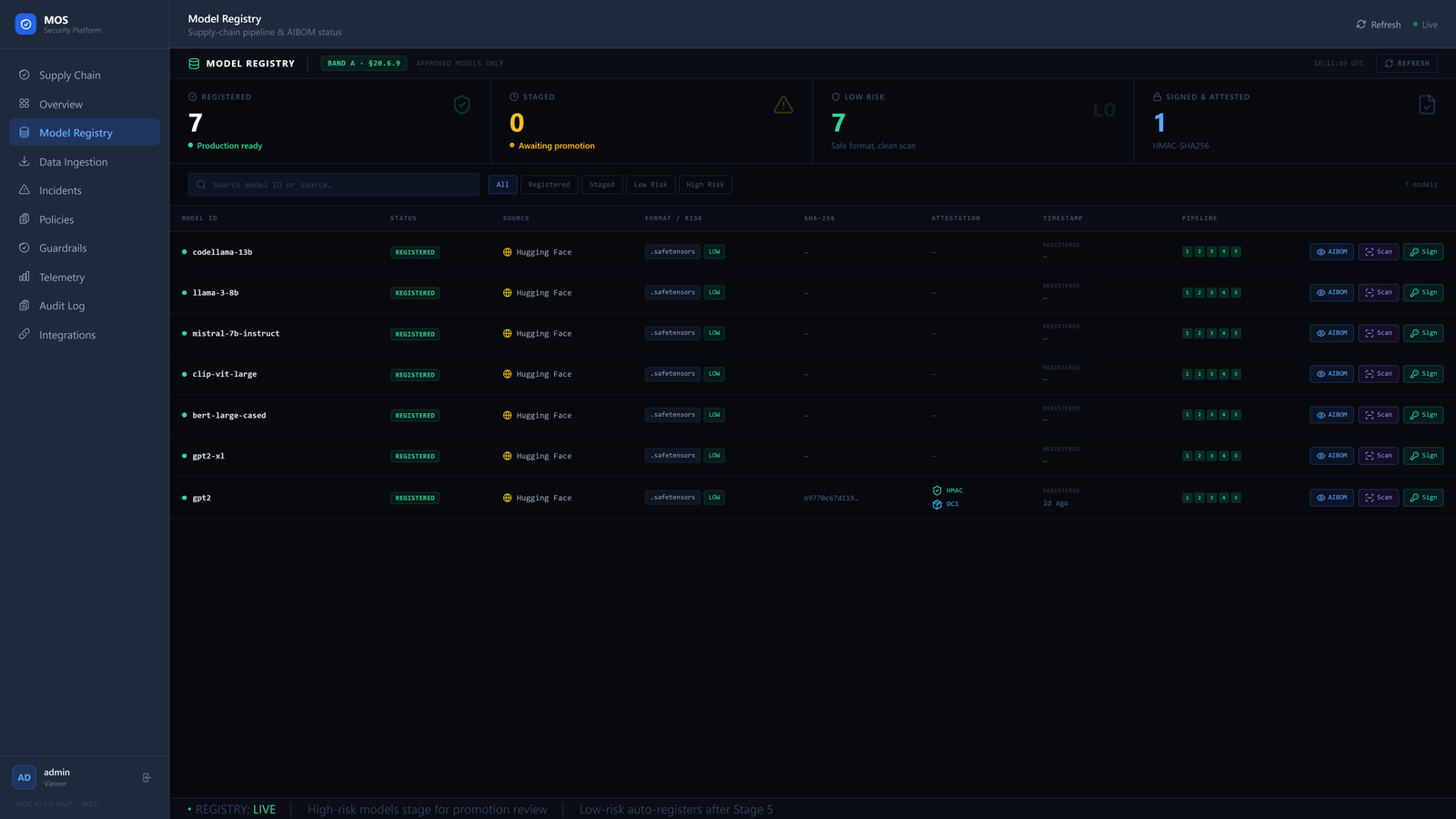The height and width of the screenshot is (819, 1456).
Task: View AIBOM for mistral-7b-instruct
Action: coord(1331,333)
